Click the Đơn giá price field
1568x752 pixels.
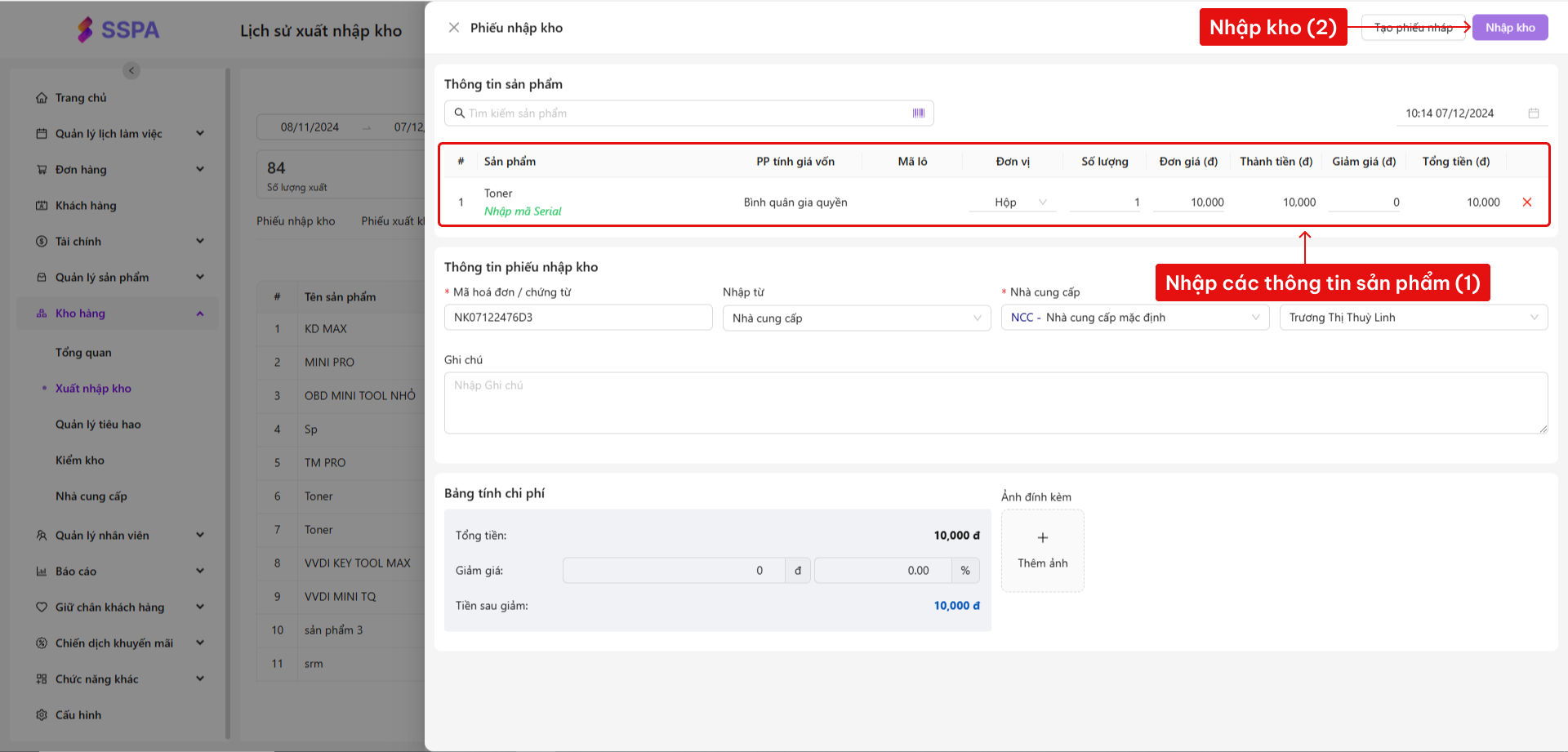click(1189, 202)
